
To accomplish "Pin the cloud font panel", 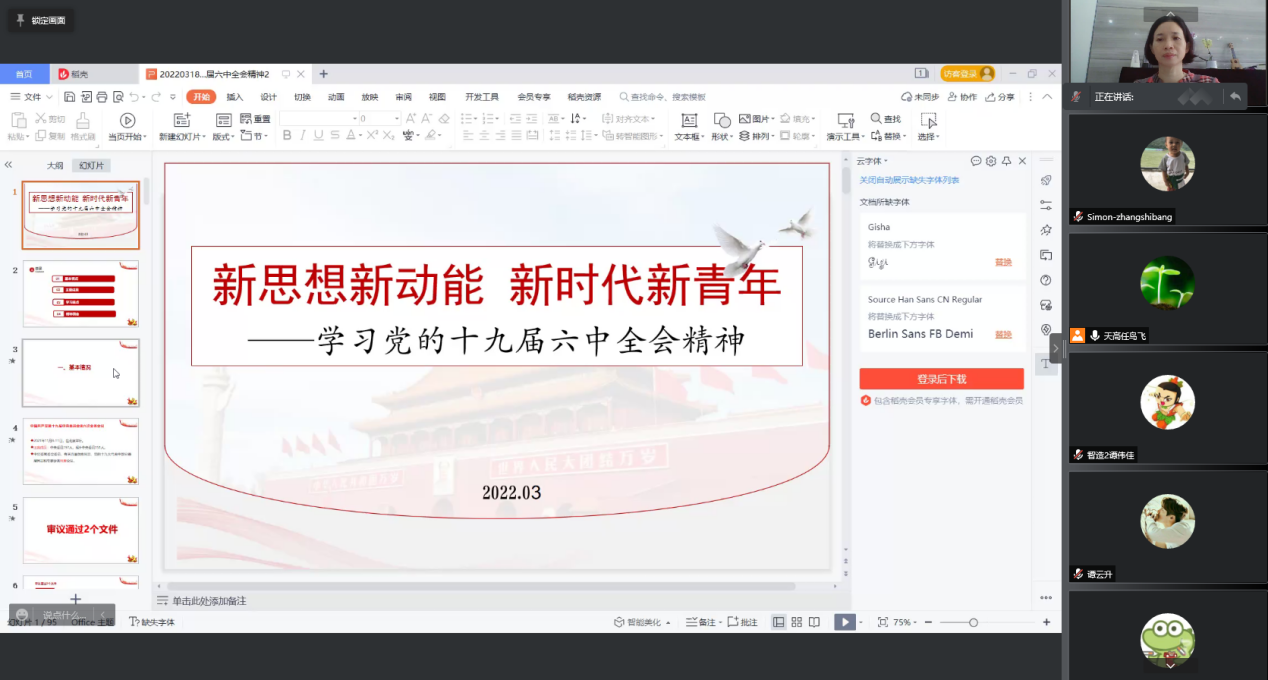I will tap(1007, 161).
